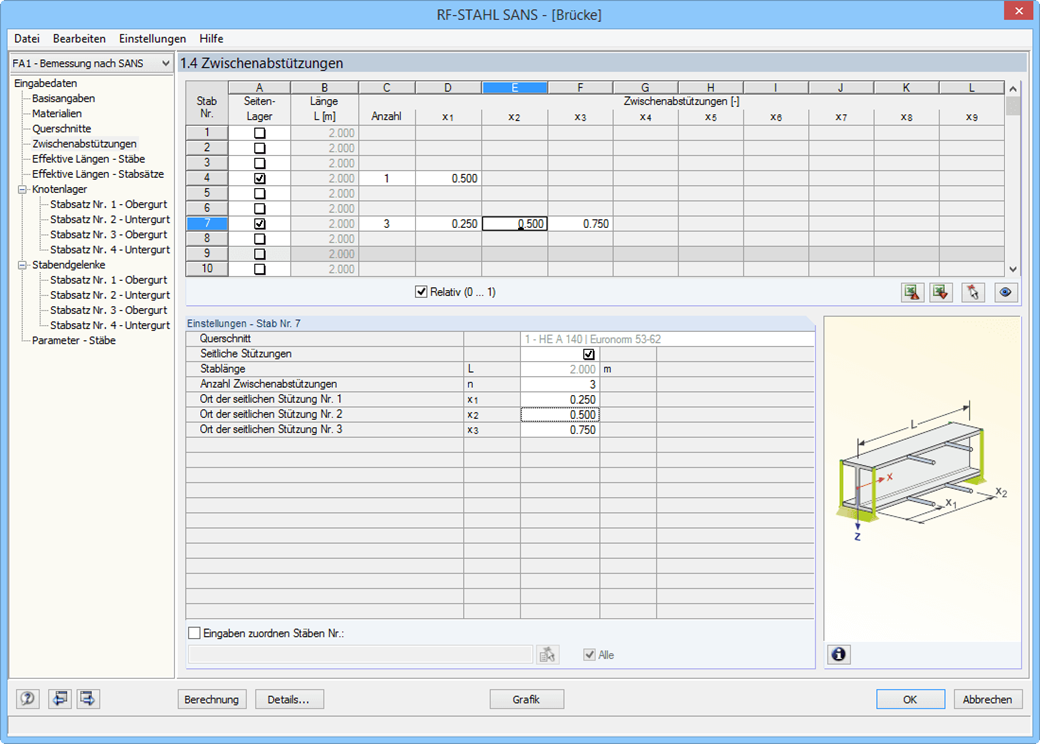Viewport: 1040px width, 744px height.
Task: Select Basisangaben in the tree
Action: (64, 98)
